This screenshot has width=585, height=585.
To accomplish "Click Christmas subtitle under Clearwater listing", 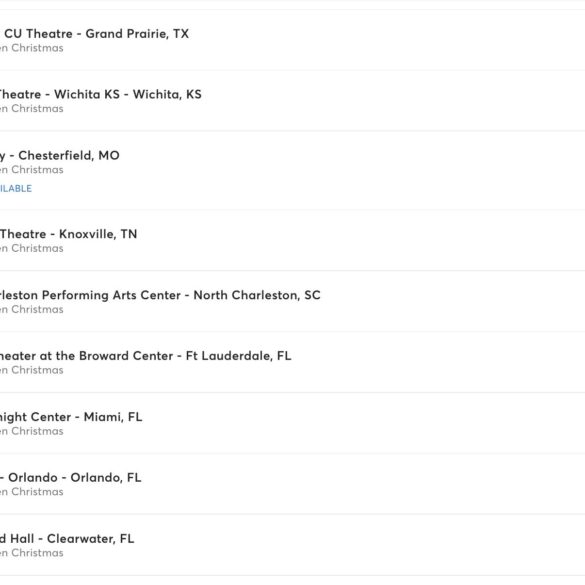I will (x=32, y=553).
